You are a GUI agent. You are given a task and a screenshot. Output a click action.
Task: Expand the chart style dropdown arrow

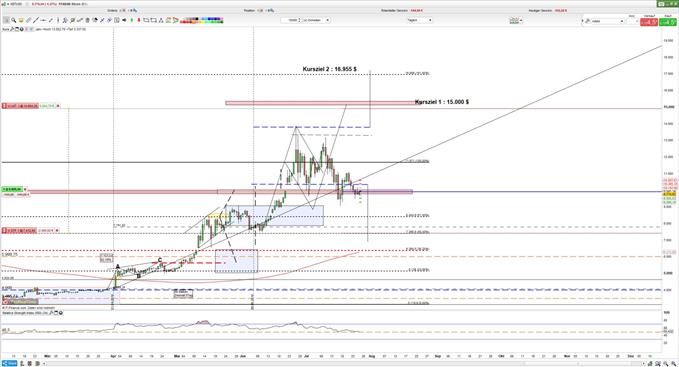tap(521, 20)
